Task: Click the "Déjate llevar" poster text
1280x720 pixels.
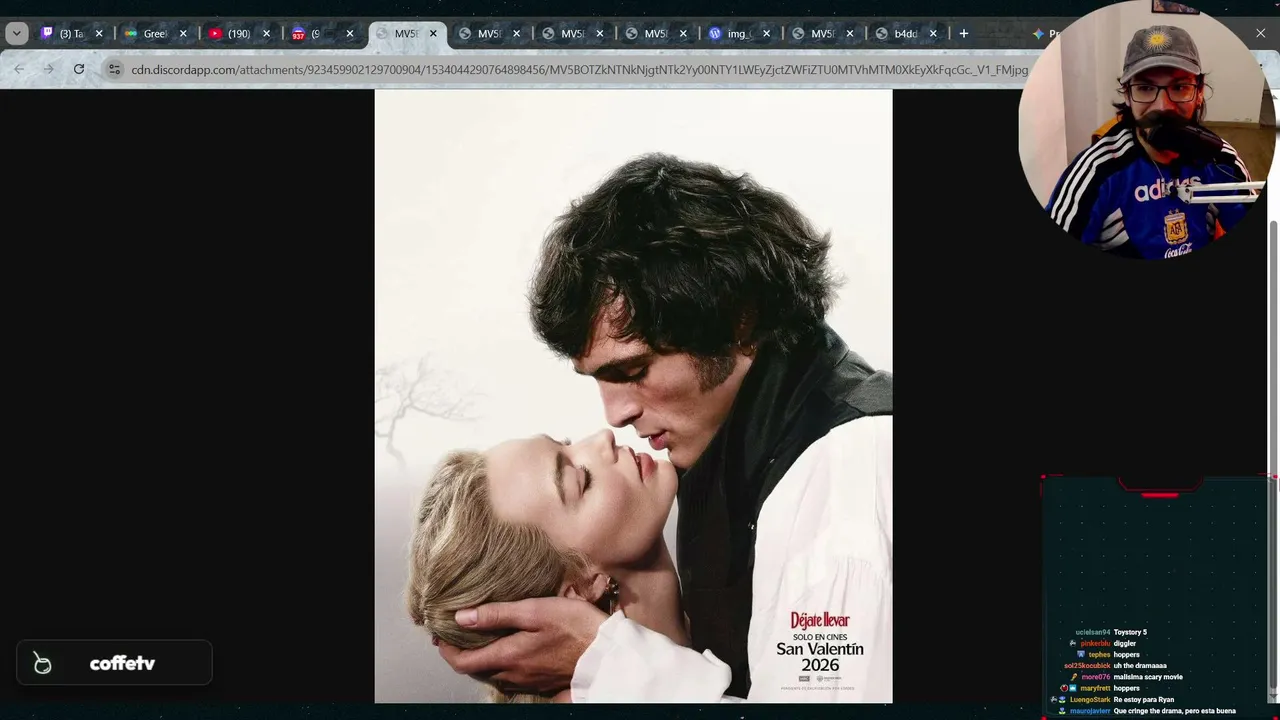Action: [x=820, y=621]
